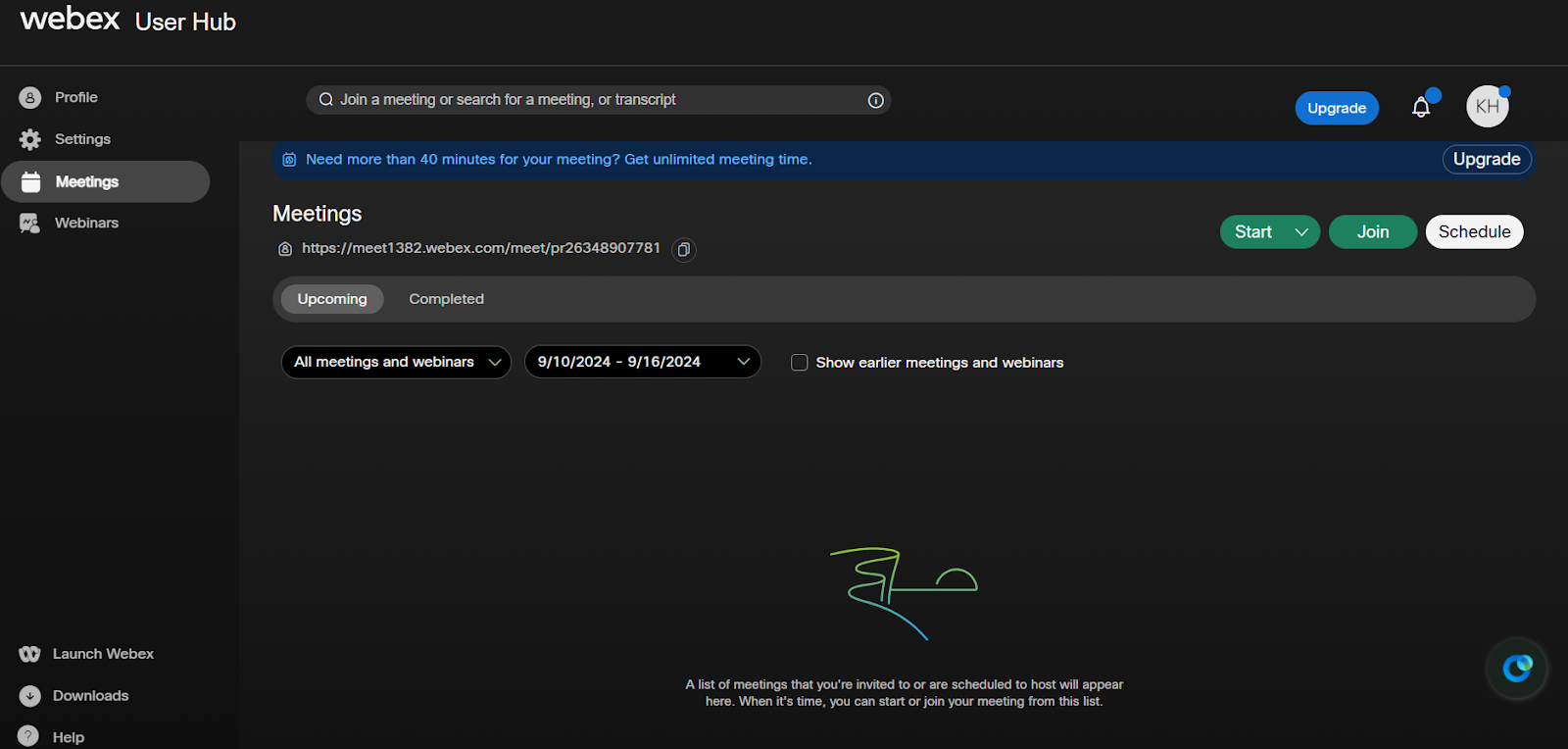Switch to the Completed tab
The height and width of the screenshot is (749, 1568).
coord(447,299)
